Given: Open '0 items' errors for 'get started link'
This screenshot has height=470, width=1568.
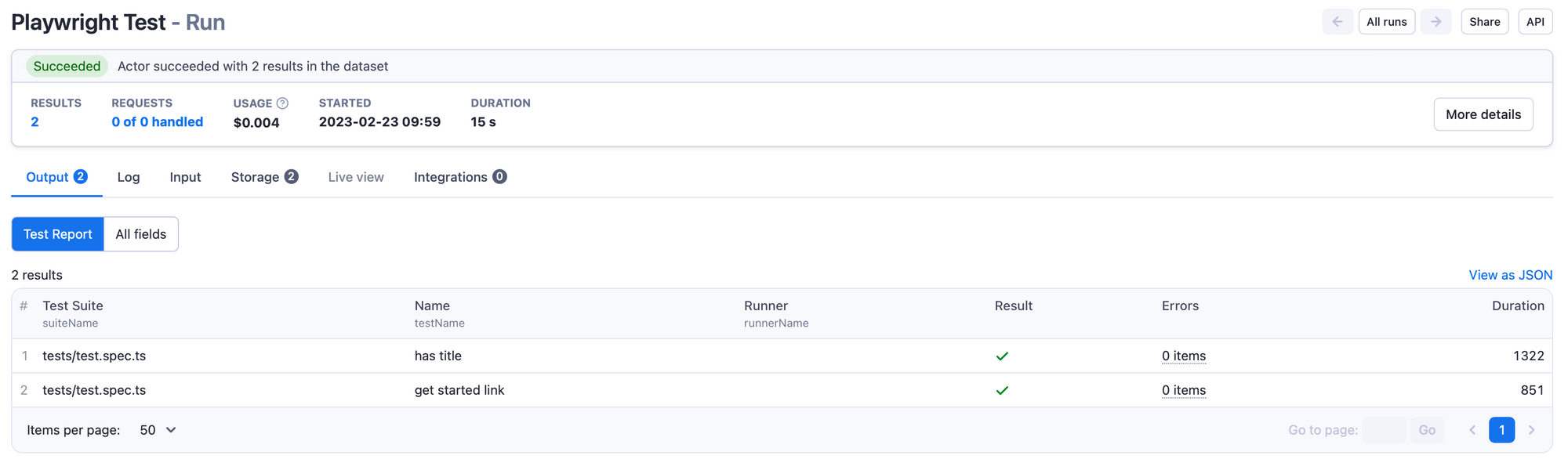Looking at the screenshot, I should [1184, 390].
